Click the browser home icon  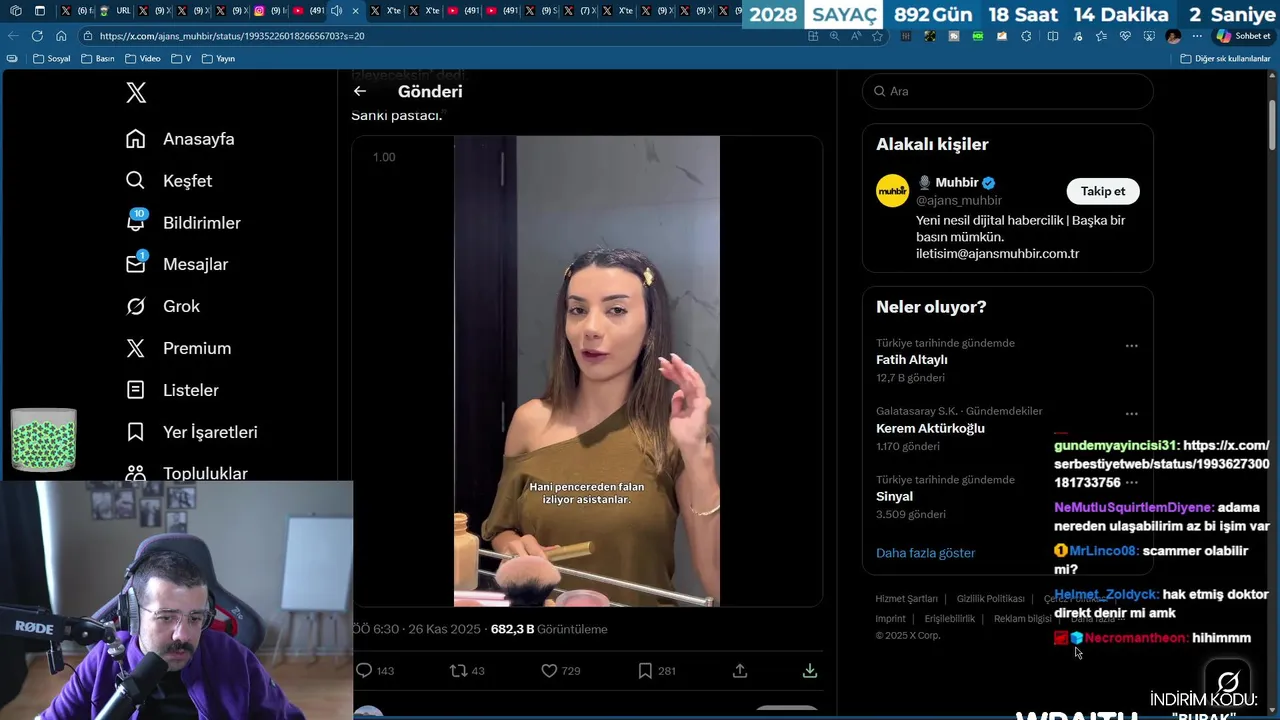tap(61, 36)
